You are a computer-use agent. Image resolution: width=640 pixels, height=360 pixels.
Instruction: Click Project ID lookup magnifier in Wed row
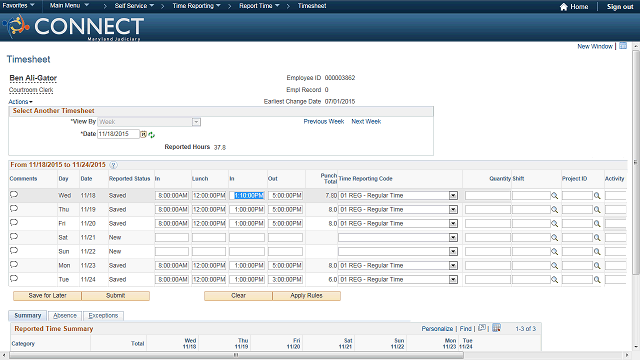[x=597, y=196]
